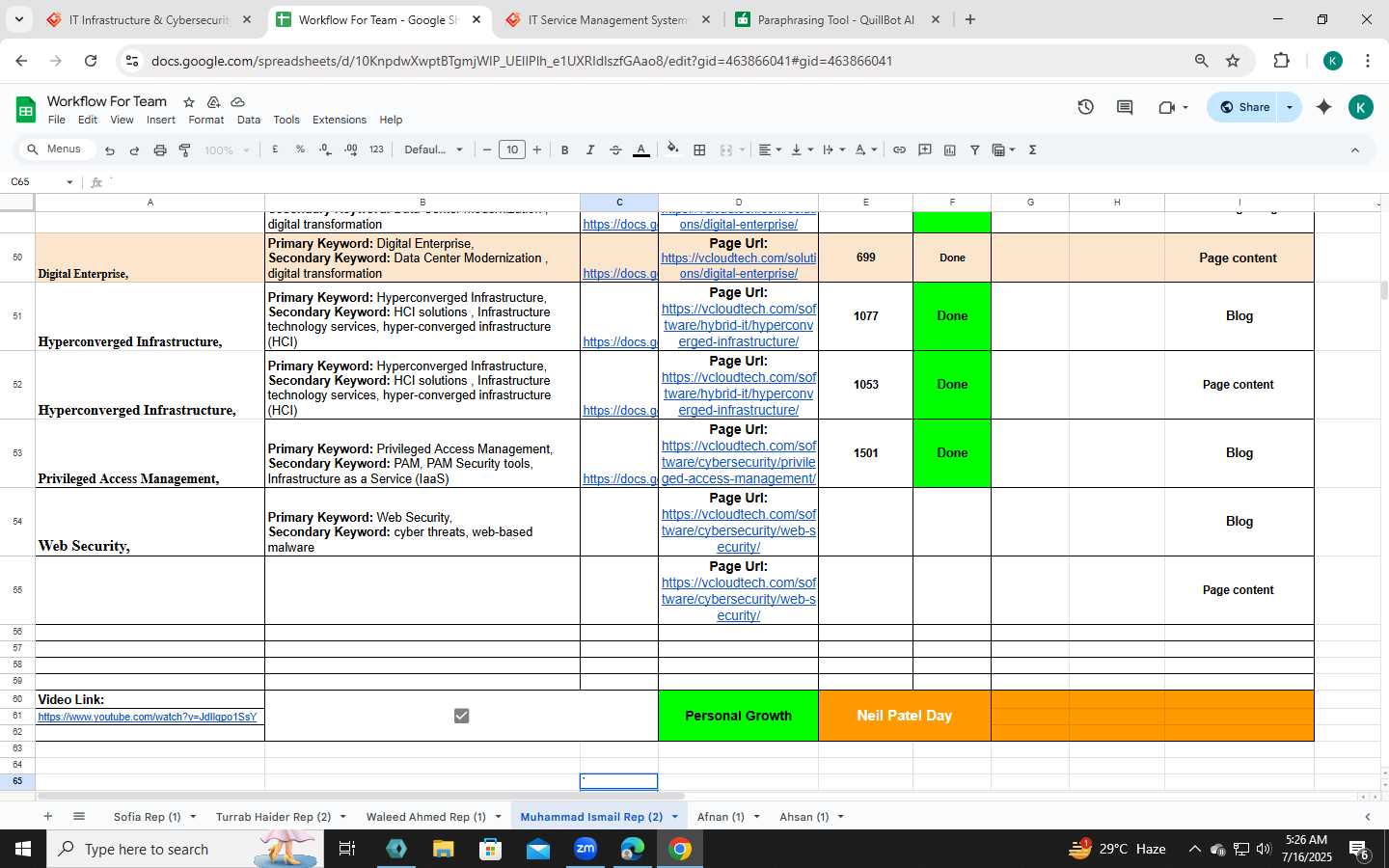Open the text wrapping dropdown
Viewport: 1389px width, 868px height.
pos(833,149)
